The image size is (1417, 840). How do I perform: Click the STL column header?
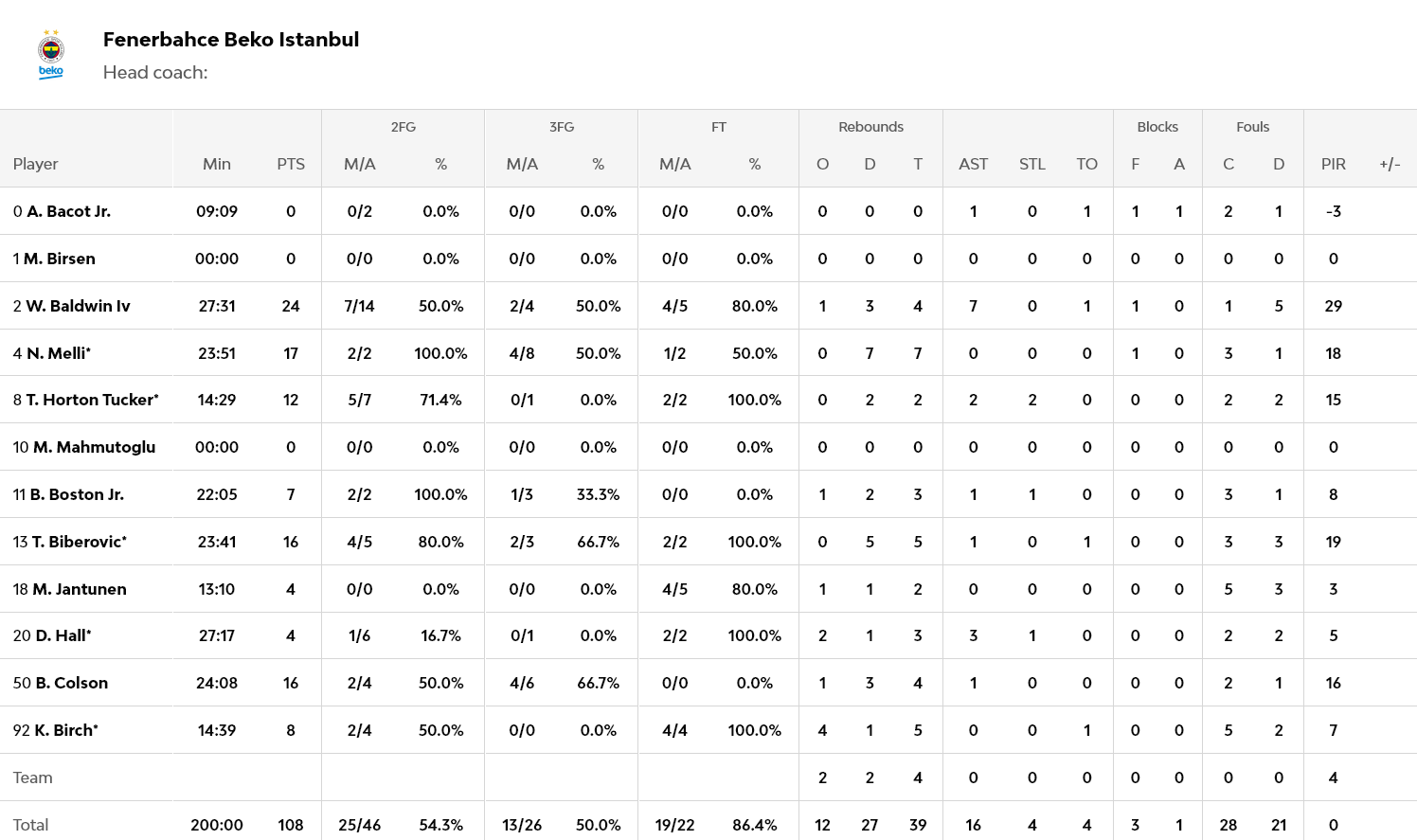click(x=1031, y=164)
